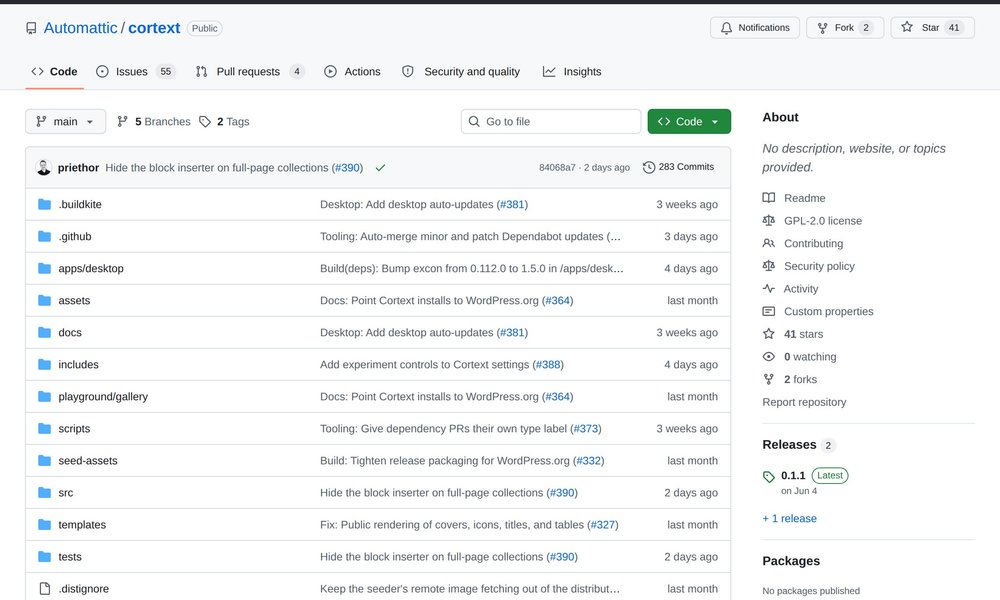Screen dimensions: 1000x600
Task: Open the #332 pull request link
Action: click(589, 460)
